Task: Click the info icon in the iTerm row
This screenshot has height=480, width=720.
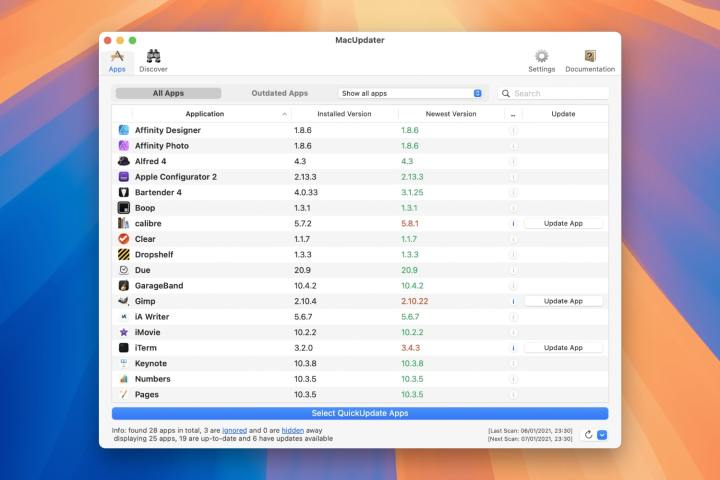Action: coord(513,348)
